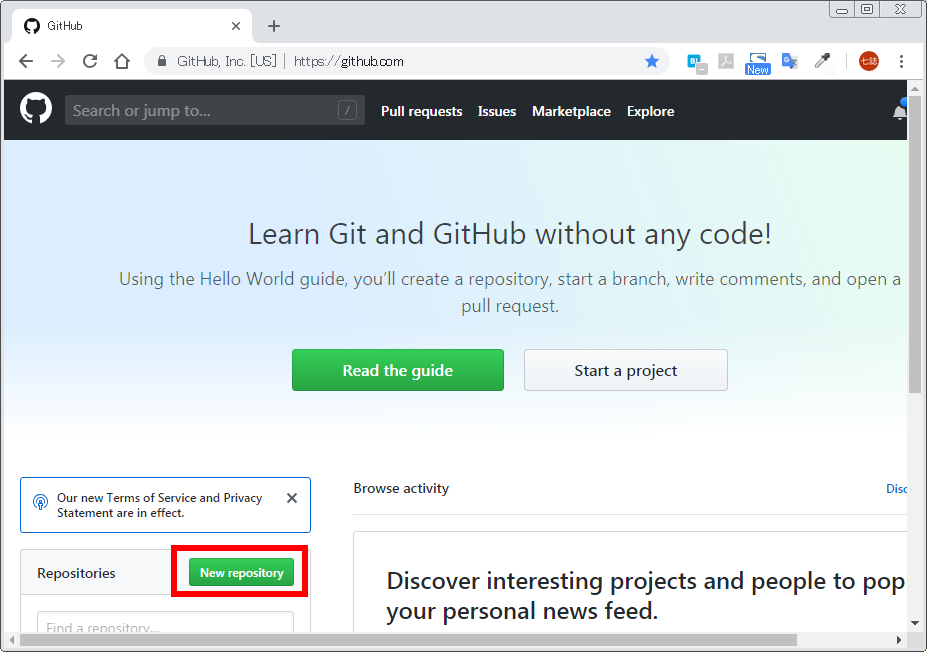Open Issues in the header
Screen dimensions: 927x652
(497, 111)
